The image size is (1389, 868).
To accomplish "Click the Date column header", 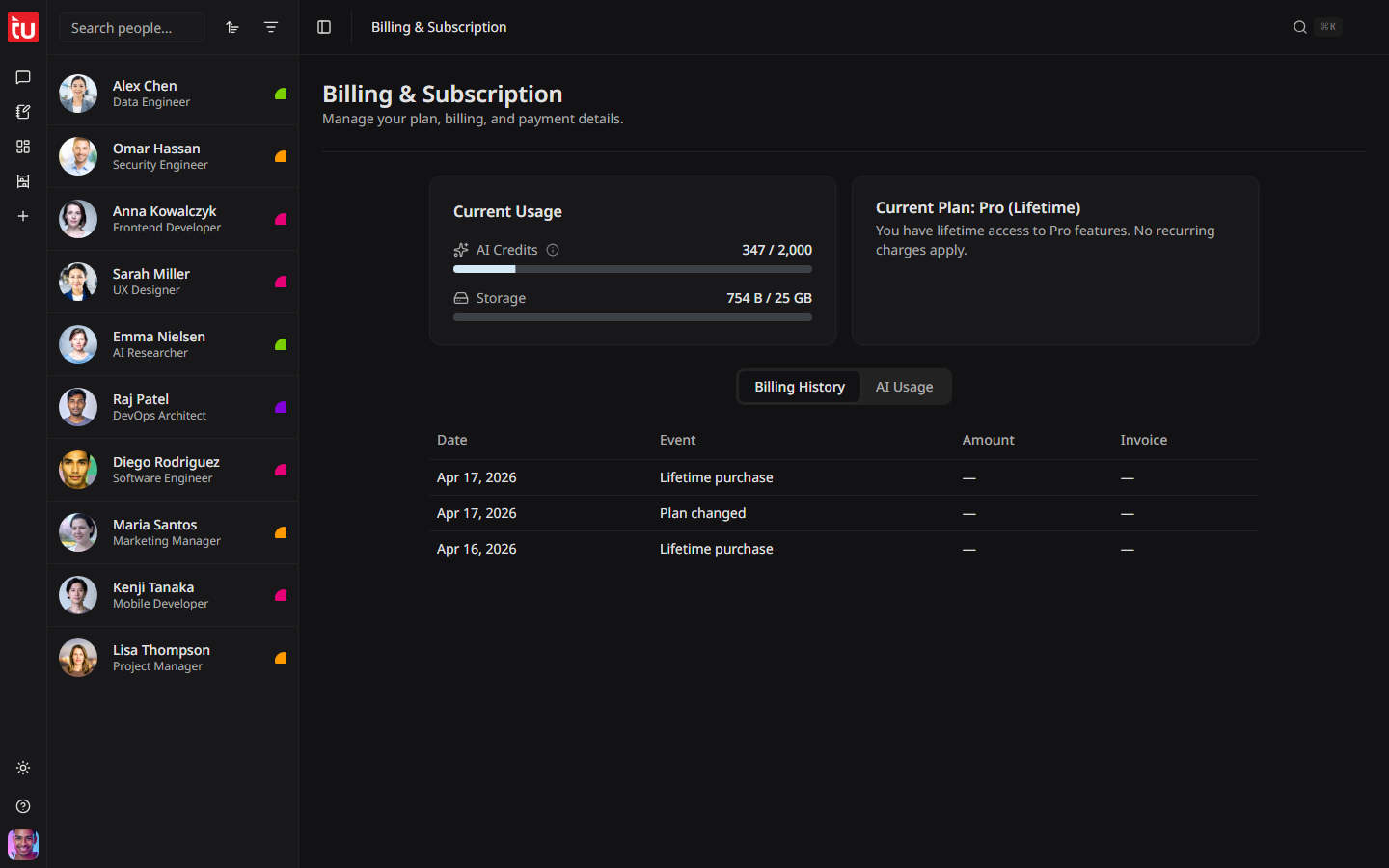I will click(451, 440).
